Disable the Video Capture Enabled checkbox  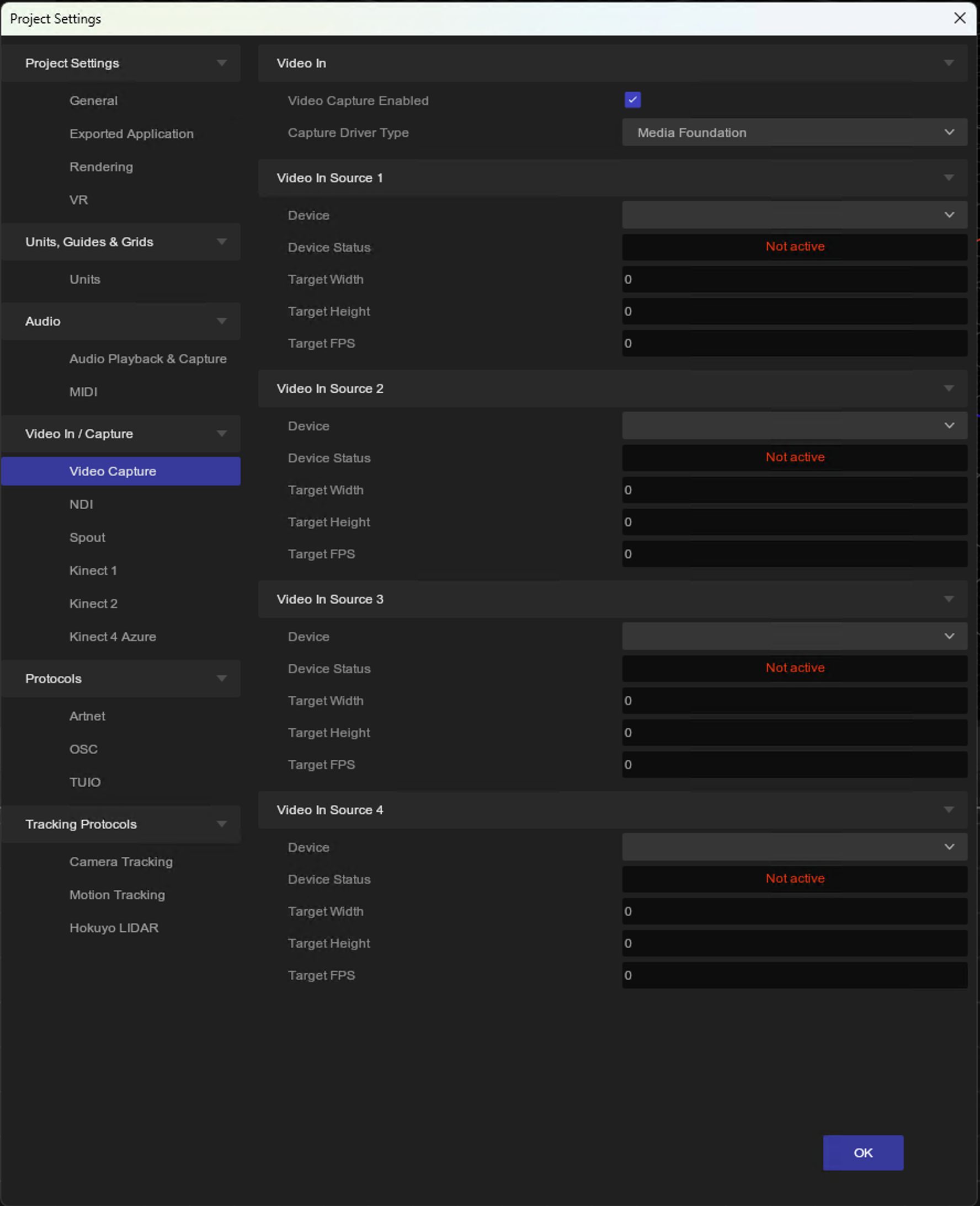click(x=632, y=99)
